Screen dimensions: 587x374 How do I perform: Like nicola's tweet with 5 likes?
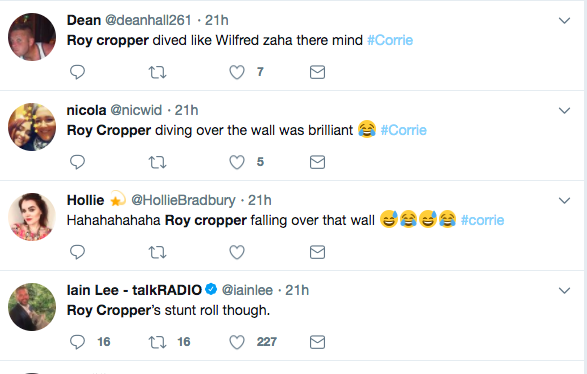point(237,162)
